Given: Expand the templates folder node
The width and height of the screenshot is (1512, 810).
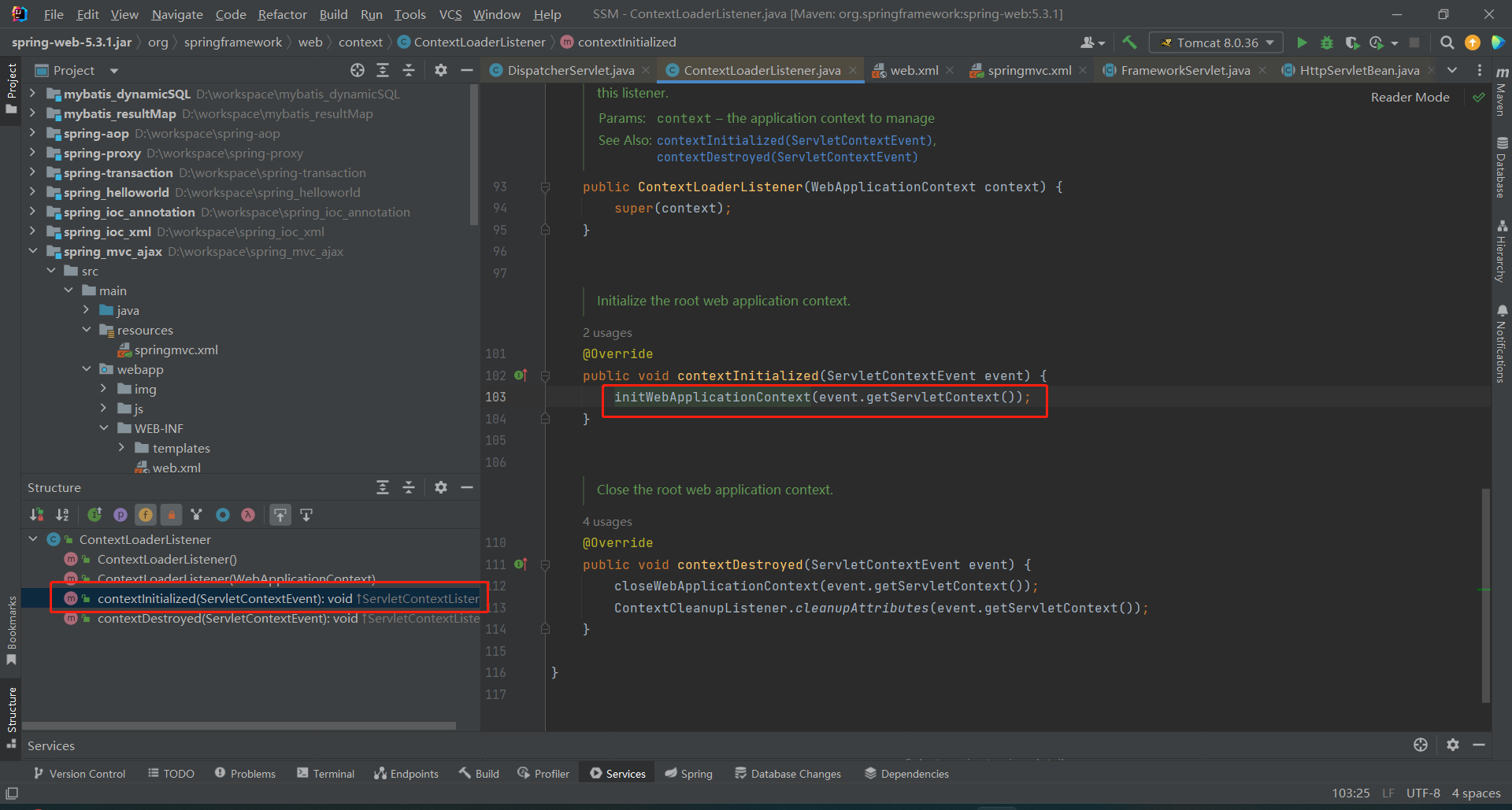Looking at the screenshot, I should tap(121, 448).
